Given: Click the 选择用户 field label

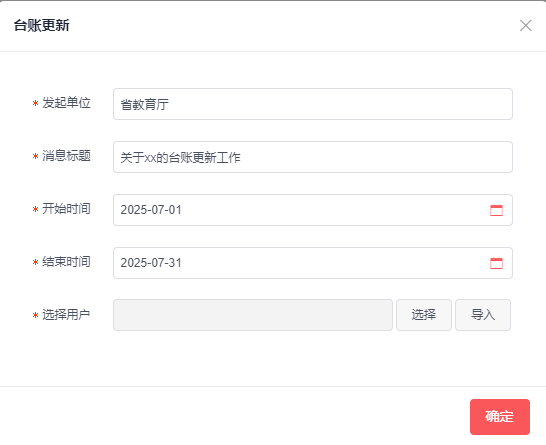Looking at the screenshot, I should (66, 315).
